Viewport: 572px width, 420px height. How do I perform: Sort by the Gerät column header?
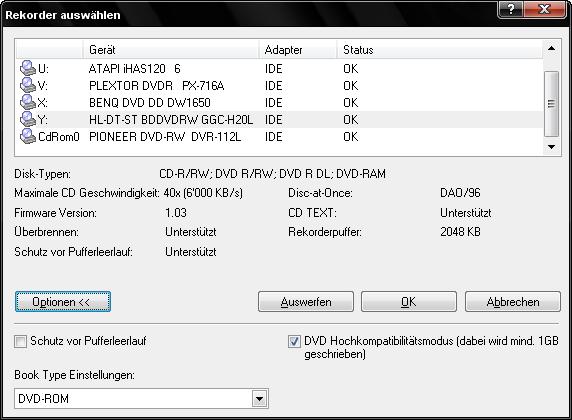click(171, 50)
